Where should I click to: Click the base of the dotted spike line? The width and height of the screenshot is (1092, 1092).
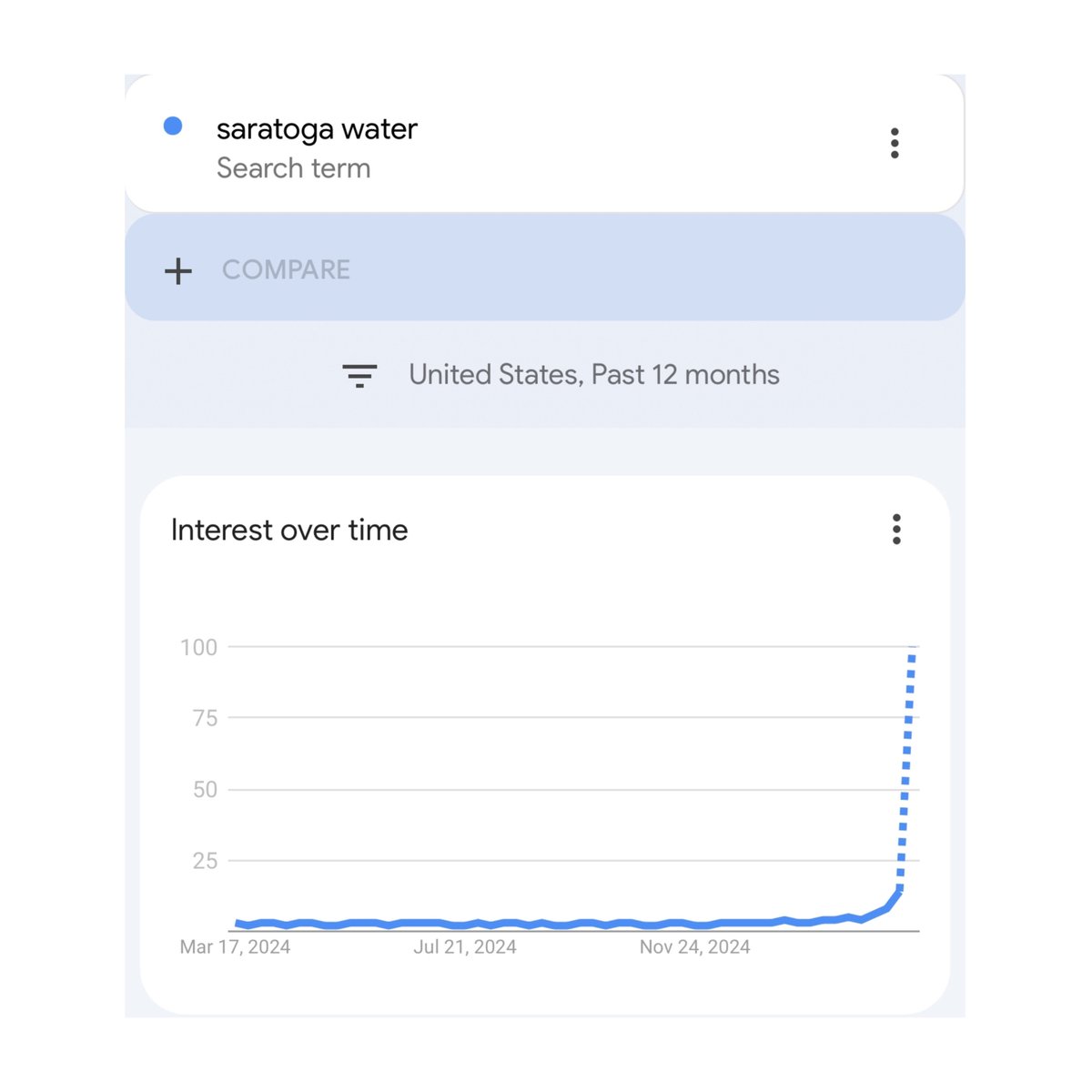coord(900,887)
